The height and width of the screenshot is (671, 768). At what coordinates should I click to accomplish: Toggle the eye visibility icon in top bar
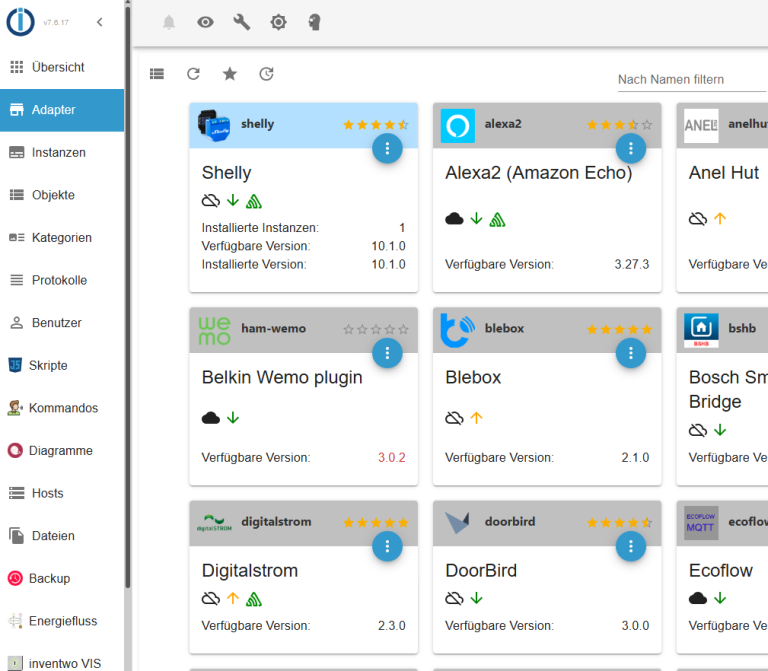205,22
